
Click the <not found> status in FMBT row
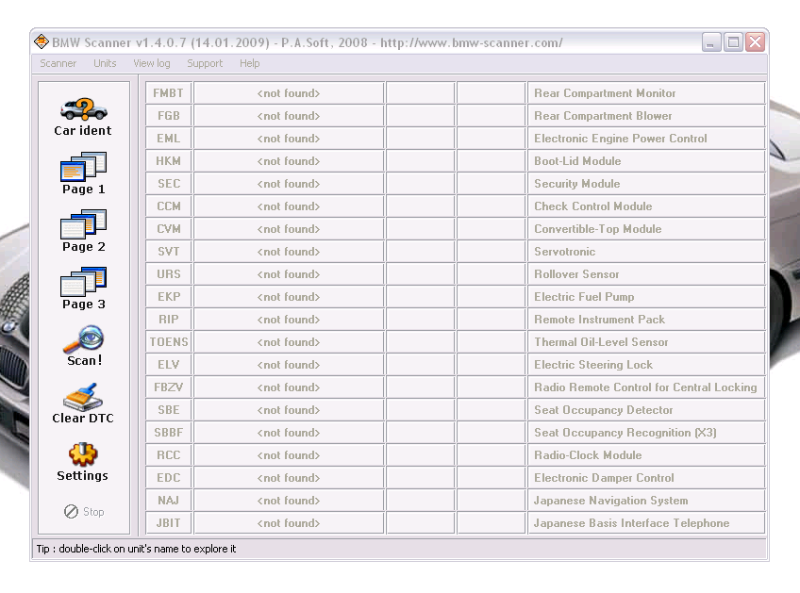(x=289, y=93)
